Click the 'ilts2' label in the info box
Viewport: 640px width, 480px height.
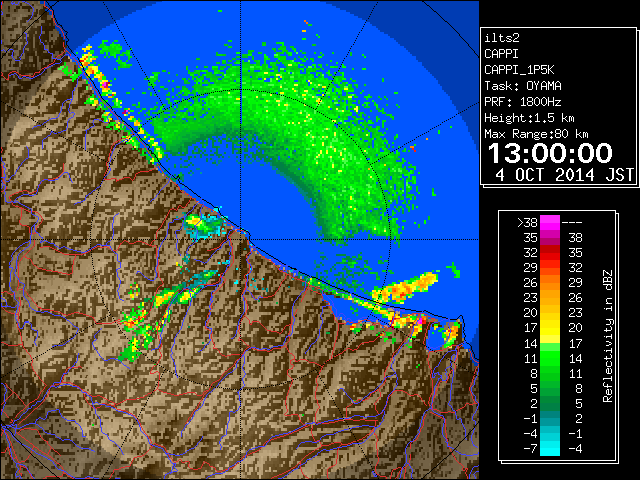(x=502, y=38)
